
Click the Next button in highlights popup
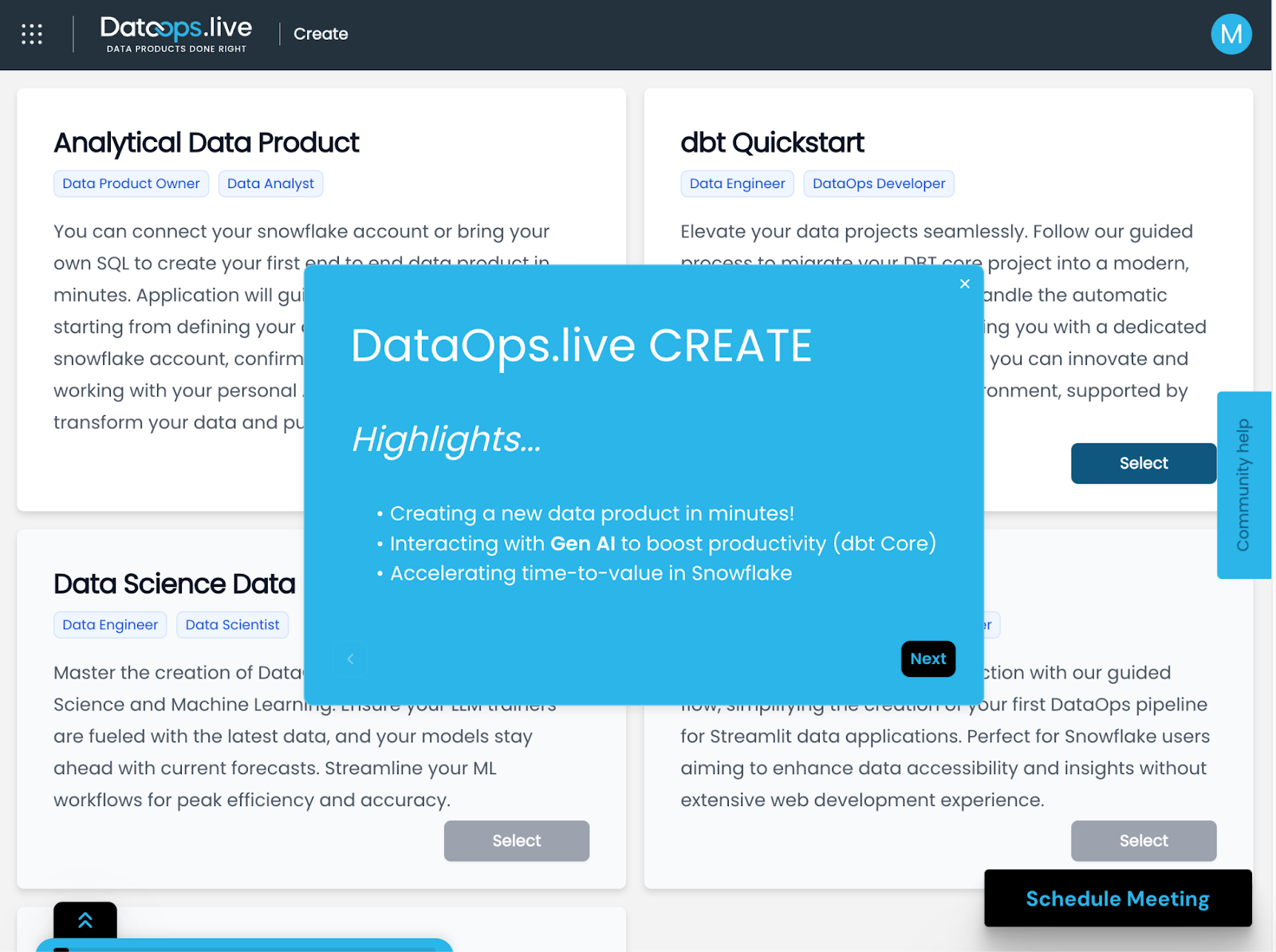[927, 659]
